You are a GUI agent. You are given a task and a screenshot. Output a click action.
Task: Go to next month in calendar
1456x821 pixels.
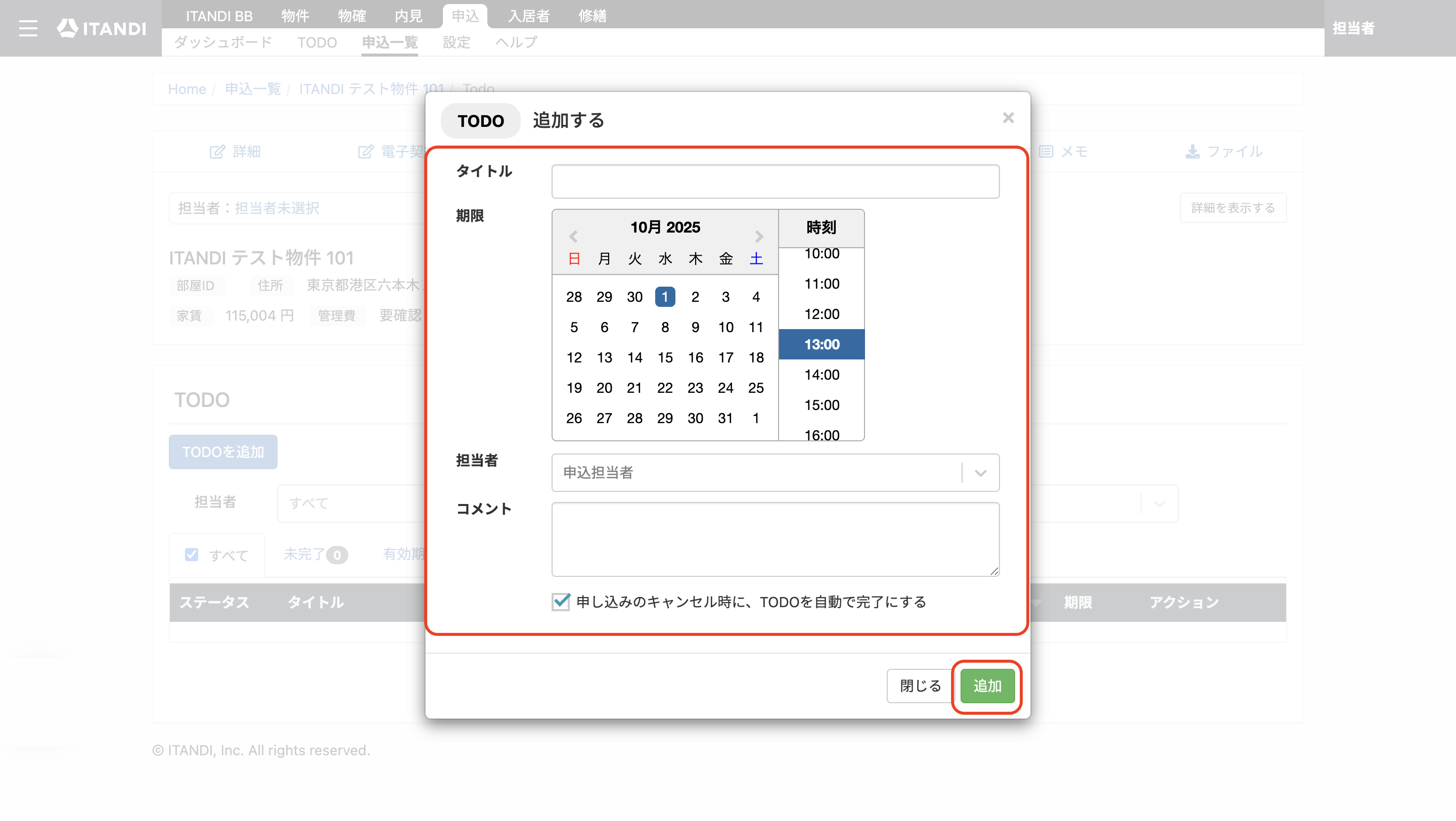[758, 236]
